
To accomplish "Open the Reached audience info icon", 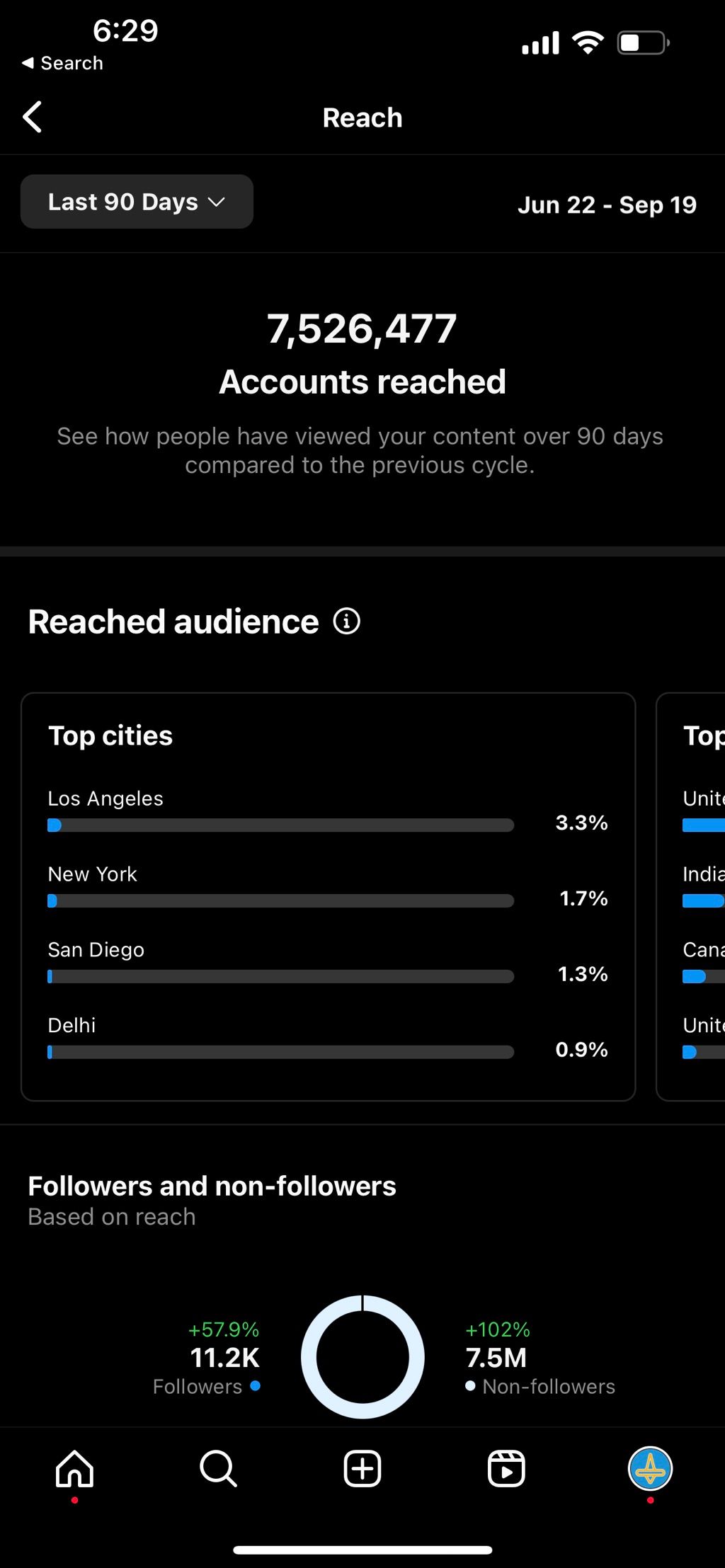I will click(x=346, y=622).
